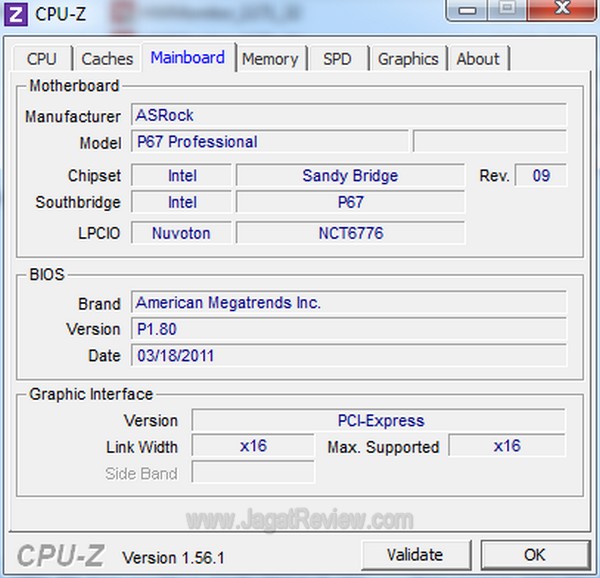The image size is (600, 578).
Task: Click the BIOS date 03/18/2011
Action: click(349, 355)
